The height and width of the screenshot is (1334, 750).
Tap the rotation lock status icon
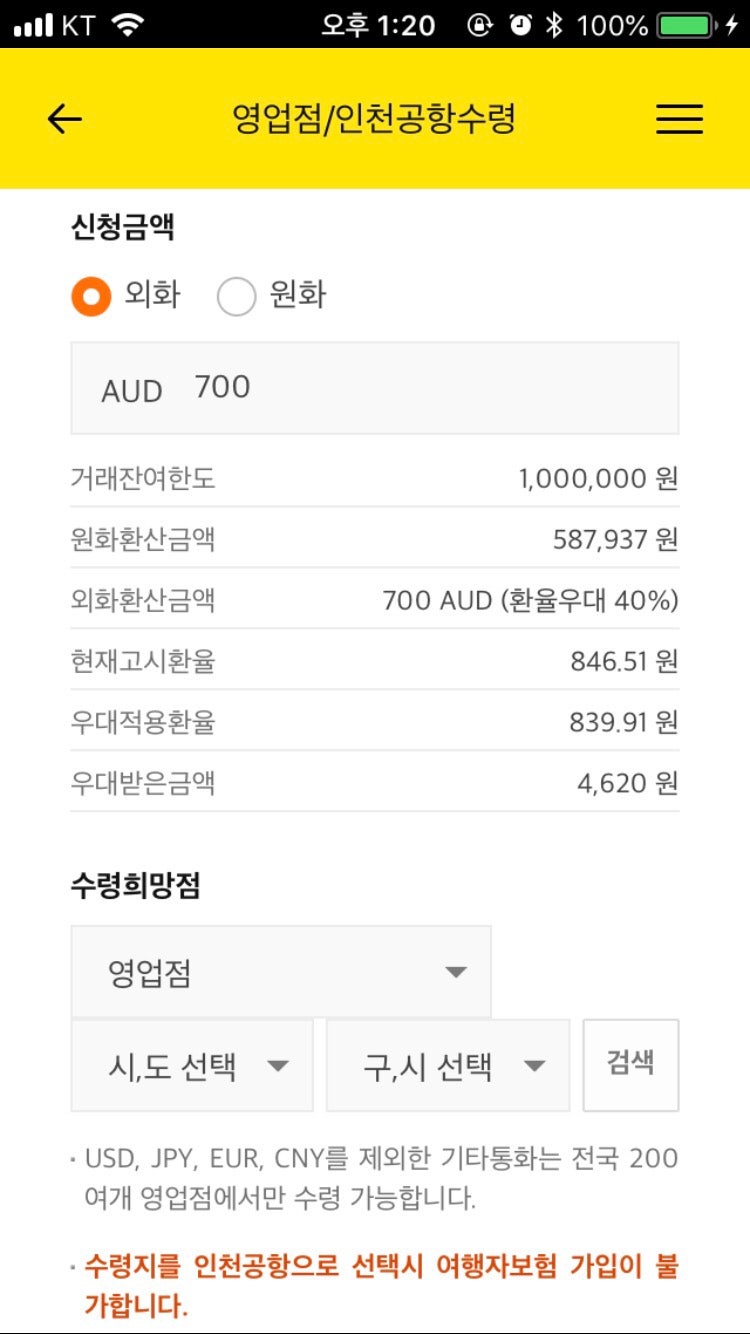point(481,25)
